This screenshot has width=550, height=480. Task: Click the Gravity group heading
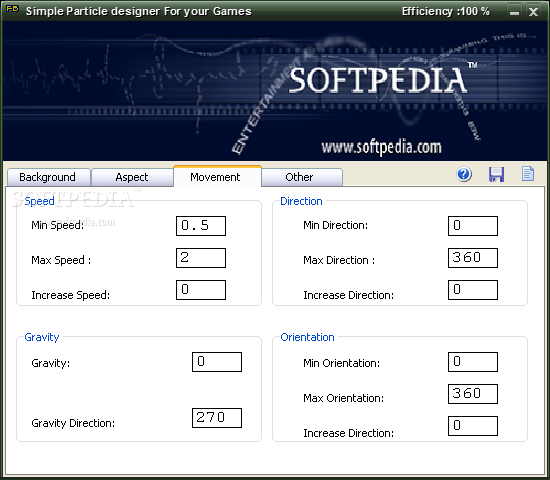42,337
